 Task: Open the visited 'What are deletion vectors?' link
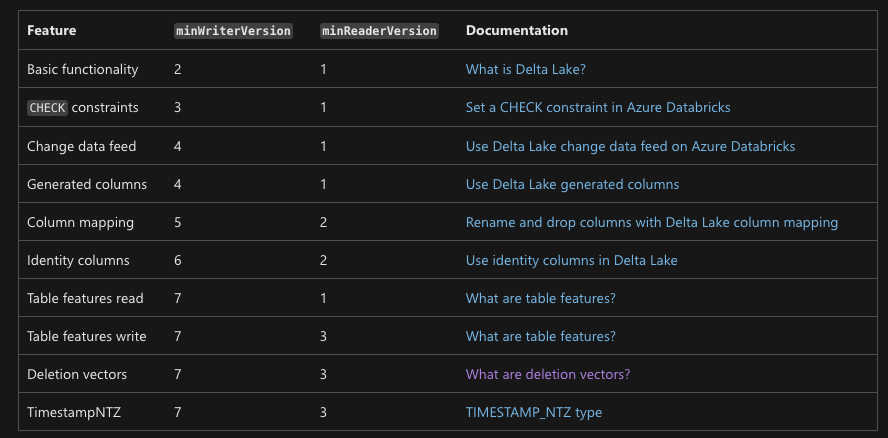548,374
